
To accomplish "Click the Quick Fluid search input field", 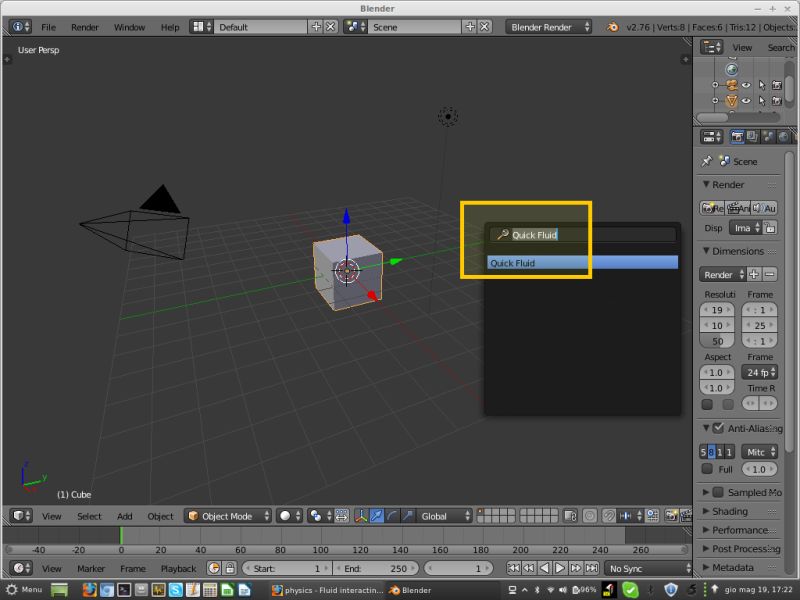I will (580, 232).
